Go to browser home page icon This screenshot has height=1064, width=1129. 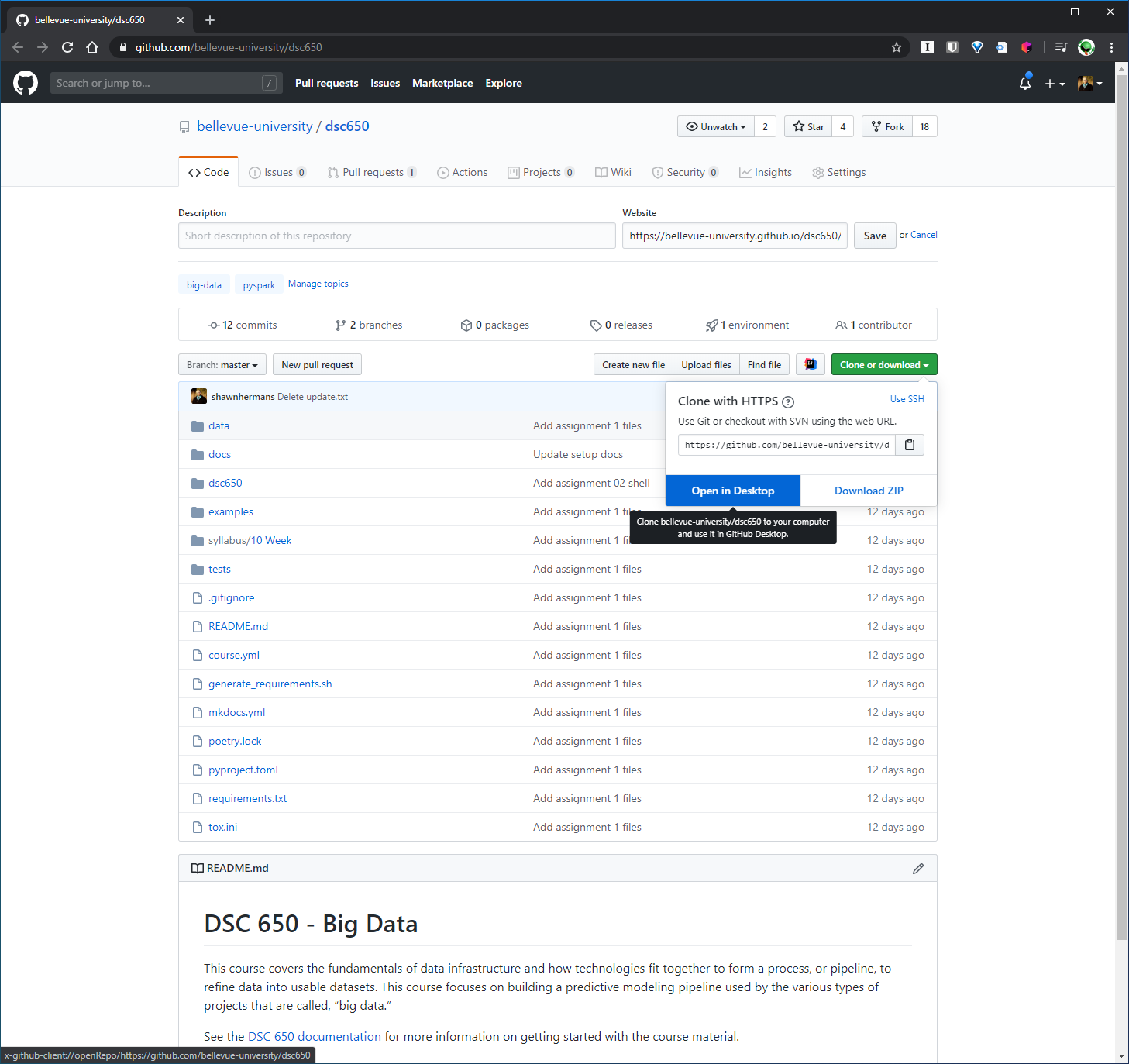(92, 47)
